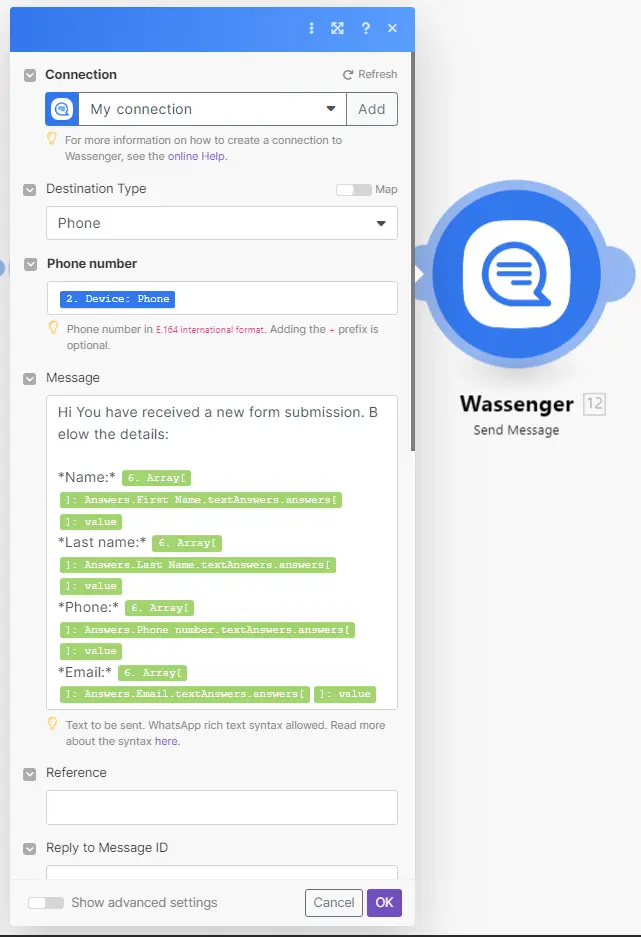Click the lightbulb hint icon under Phone number
The width and height of the screenshot is (641, 937).
pos(53,327)
